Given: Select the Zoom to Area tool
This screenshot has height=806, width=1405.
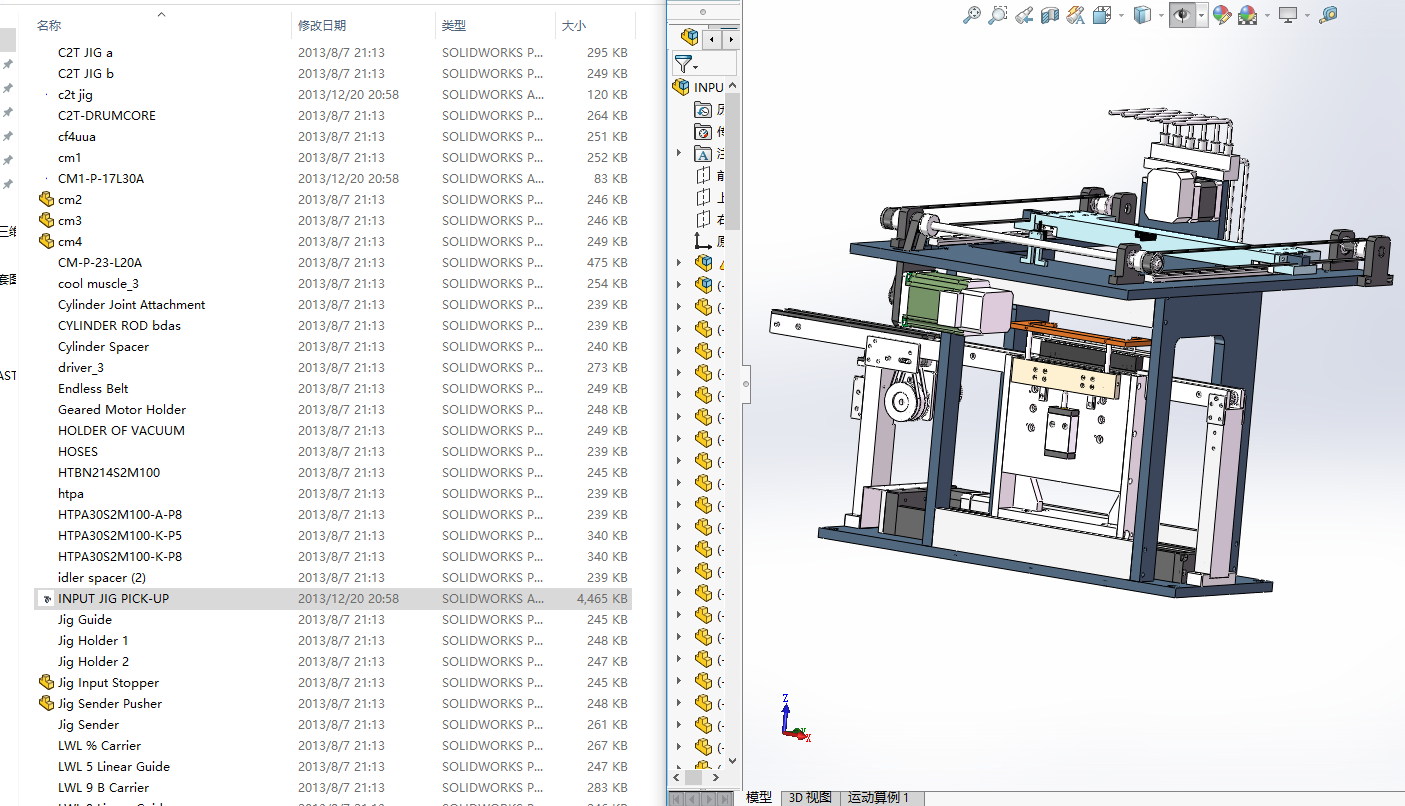Looking at the screenshot, I should [998, 15].
